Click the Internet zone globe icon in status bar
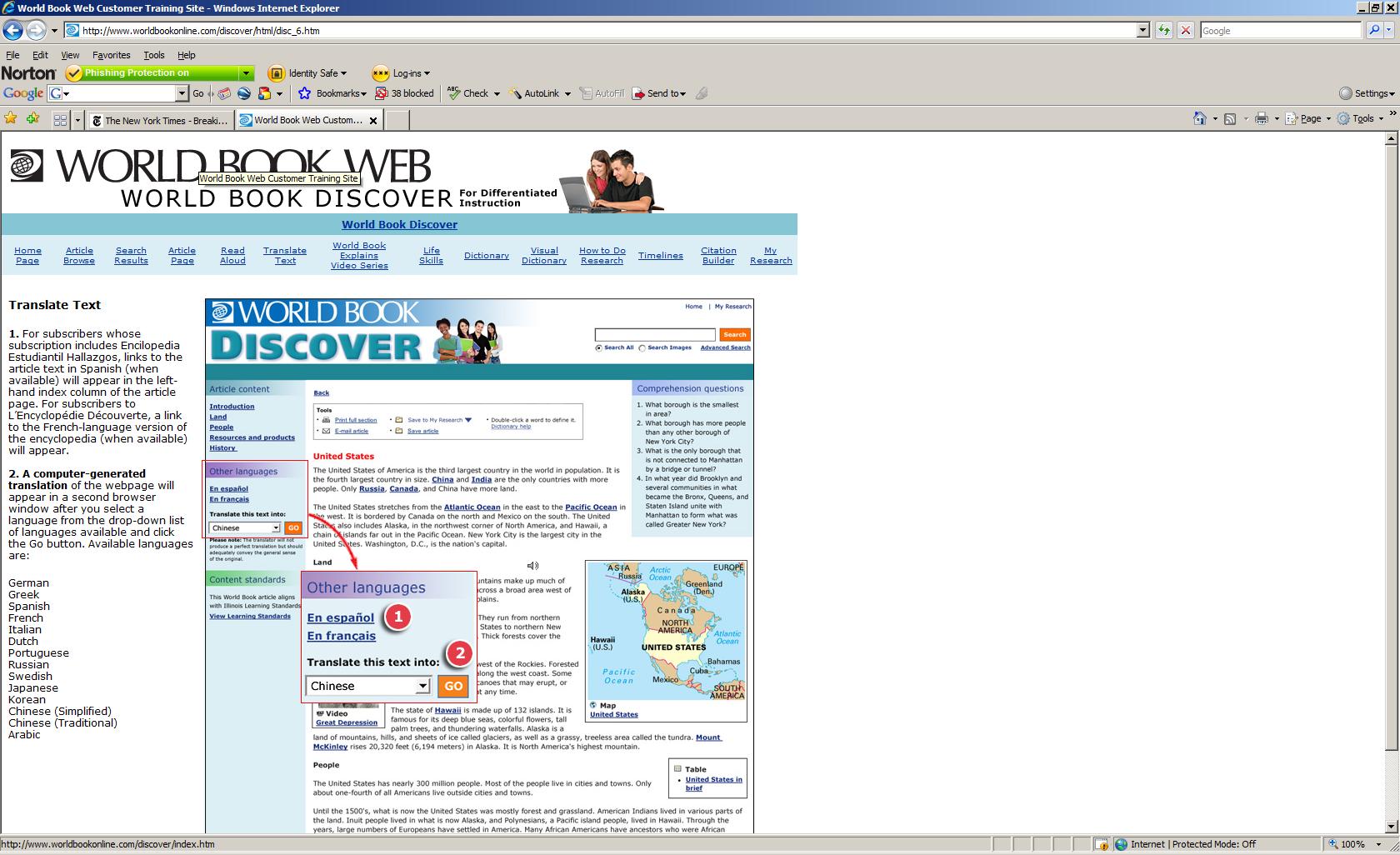This screenshot has height=855, width=1400. (x=1122, y=844)
